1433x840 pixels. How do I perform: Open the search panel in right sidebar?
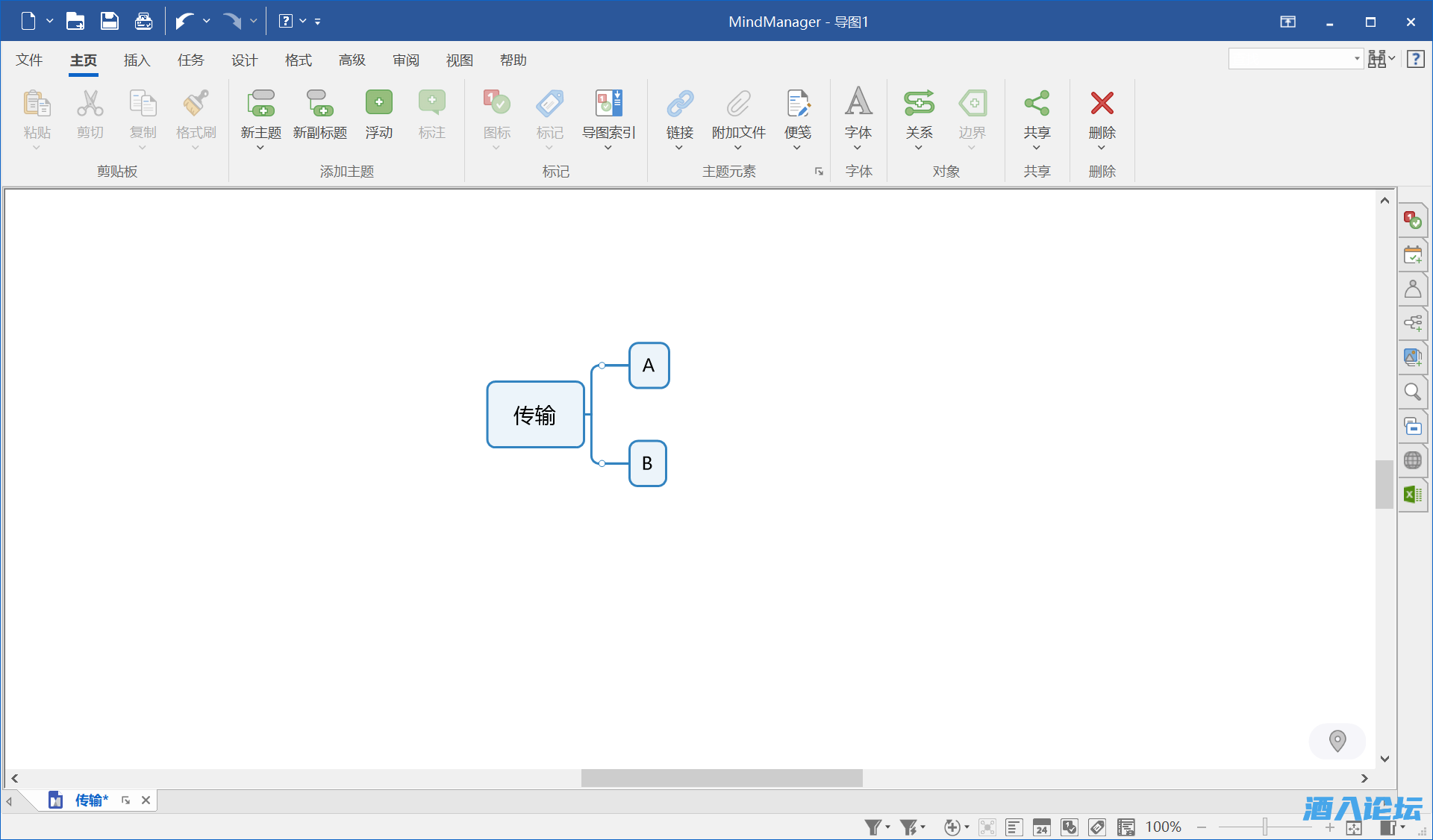pos(1412,392)
